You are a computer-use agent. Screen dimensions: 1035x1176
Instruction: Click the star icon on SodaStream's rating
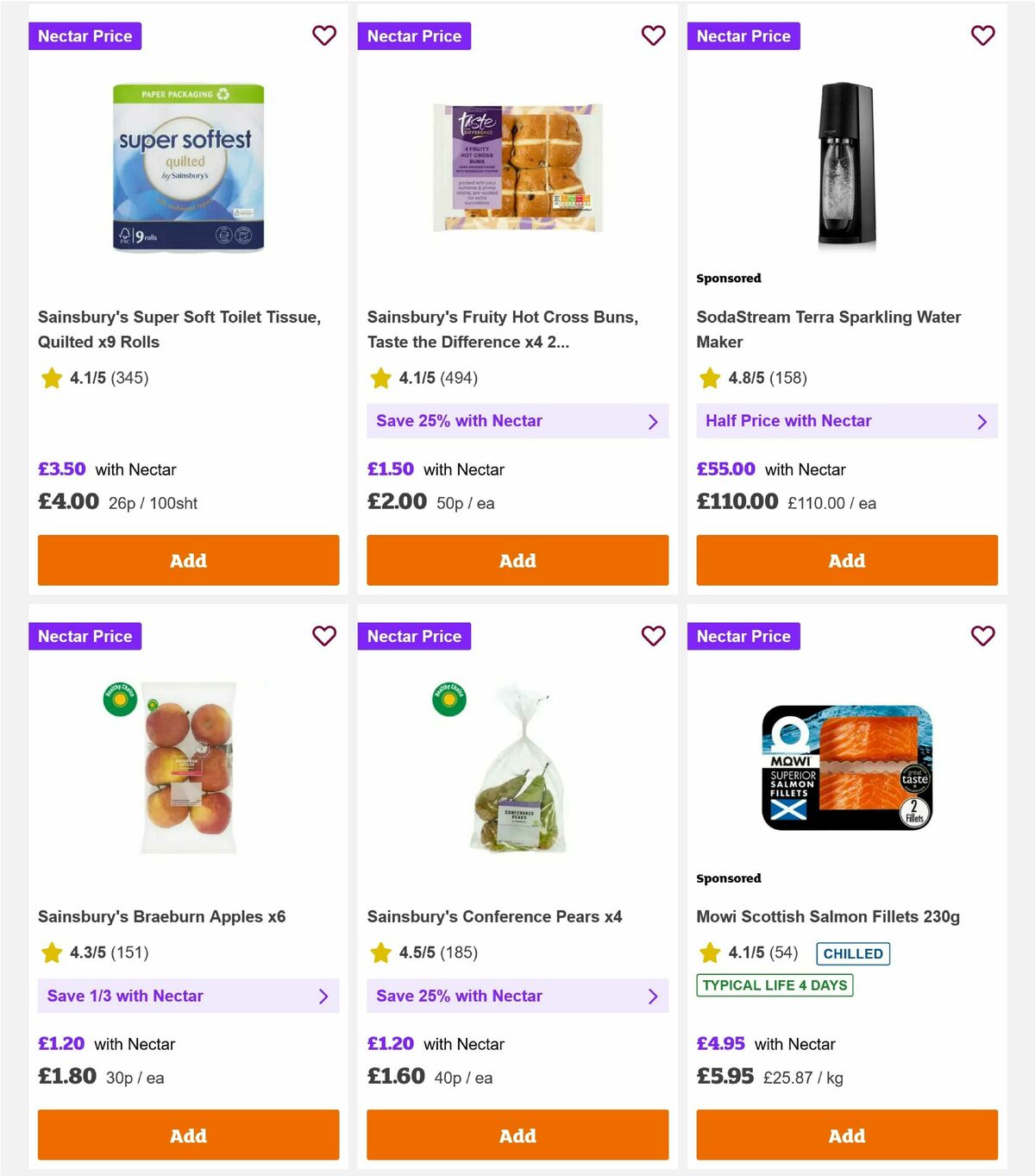(x=710, y=378)
